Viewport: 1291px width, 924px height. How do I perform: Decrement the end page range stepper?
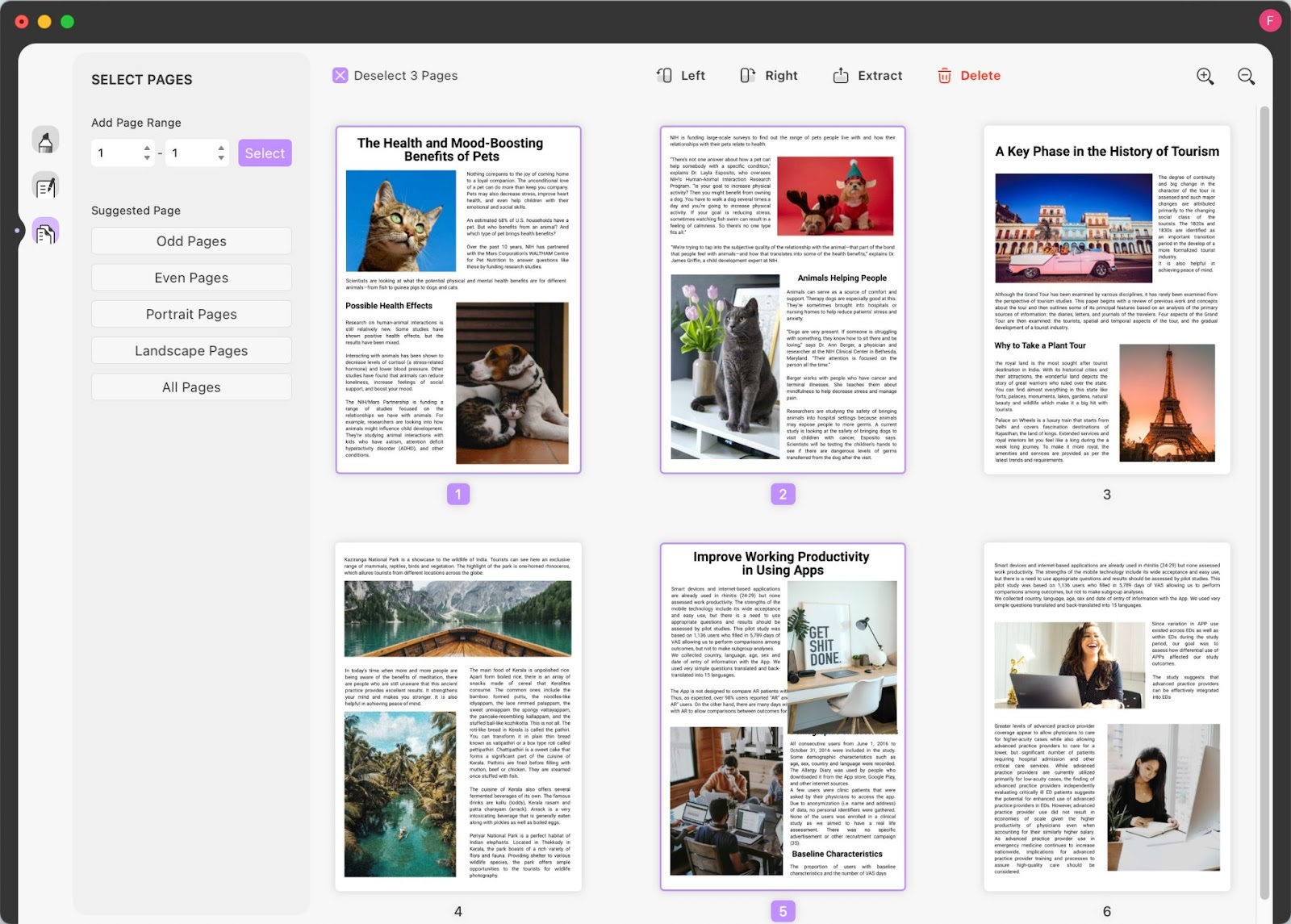(221, 158)
